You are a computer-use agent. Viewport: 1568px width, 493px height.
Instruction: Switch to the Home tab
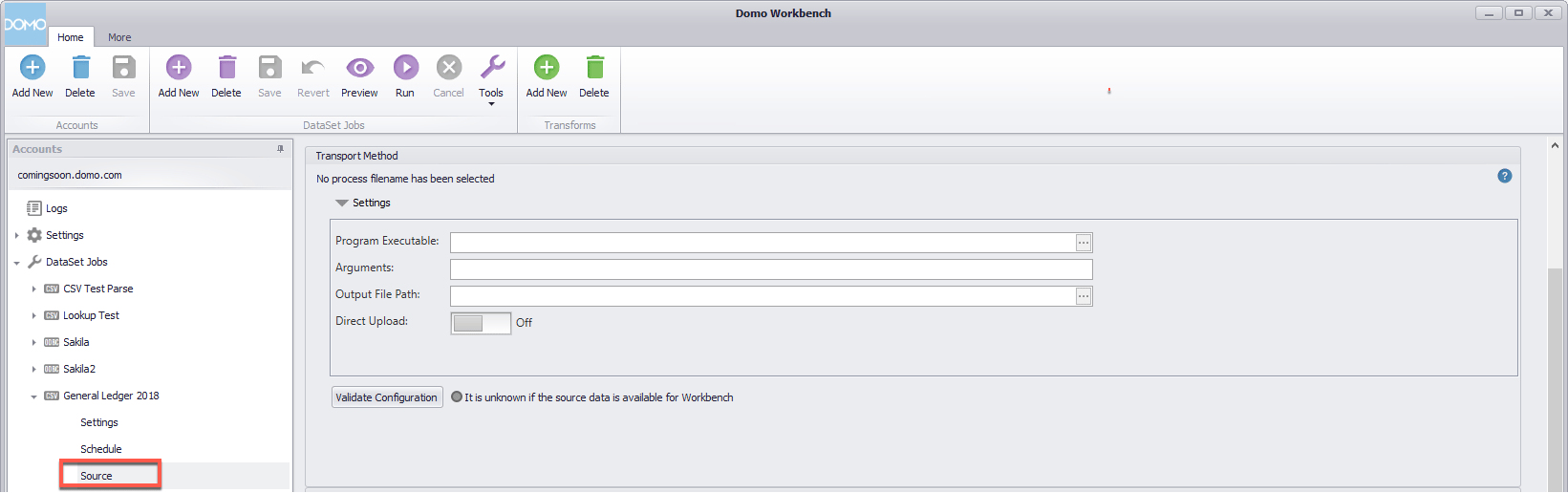pos(71,37)
